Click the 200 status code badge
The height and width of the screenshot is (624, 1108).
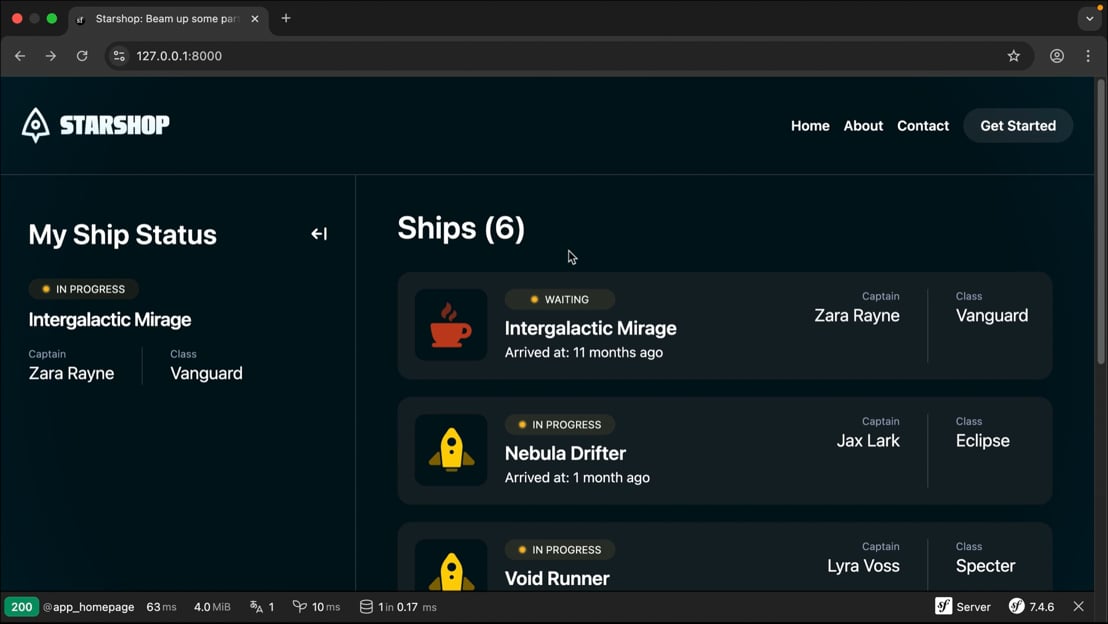coord(21,607)
